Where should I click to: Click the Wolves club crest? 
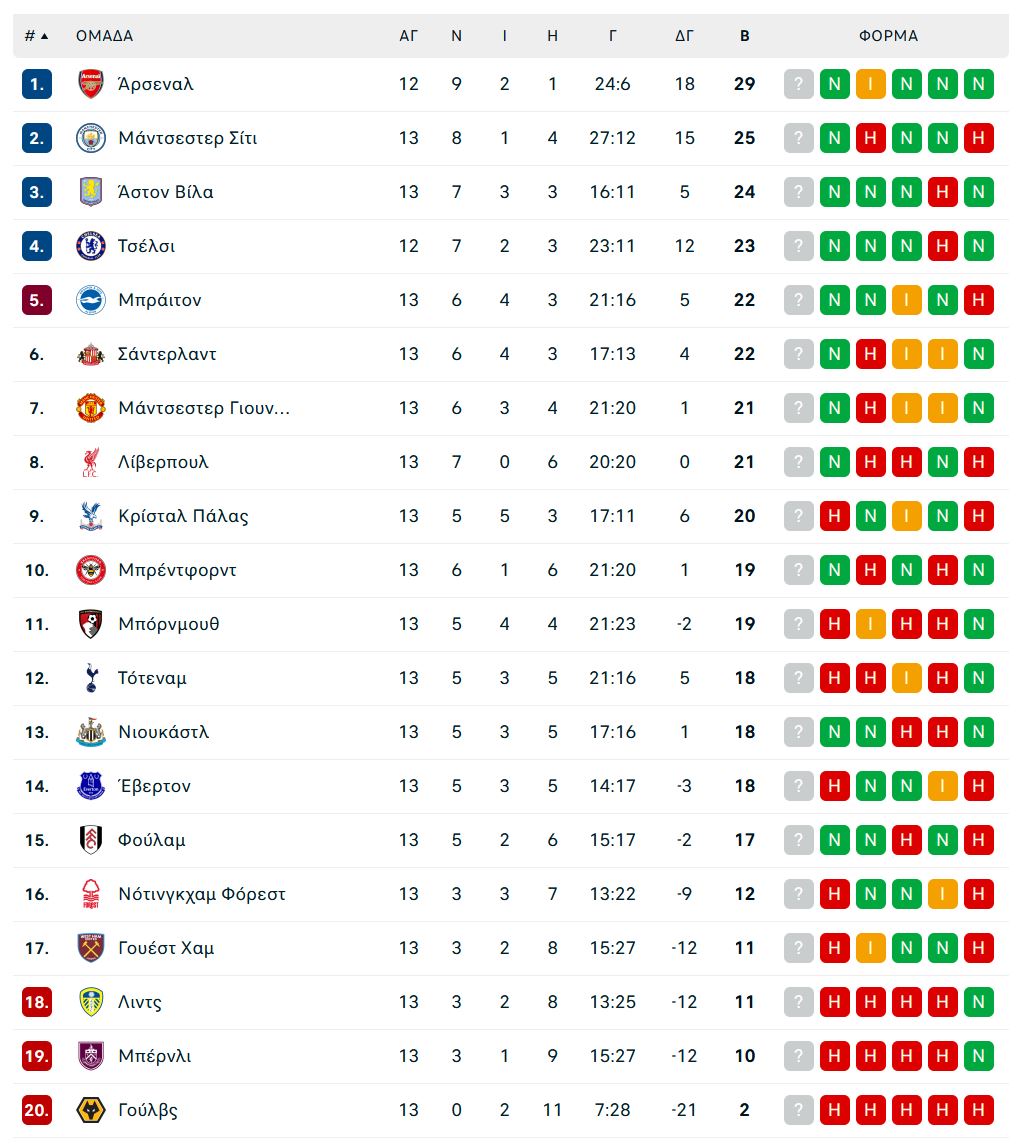[x=91, y=1110]
